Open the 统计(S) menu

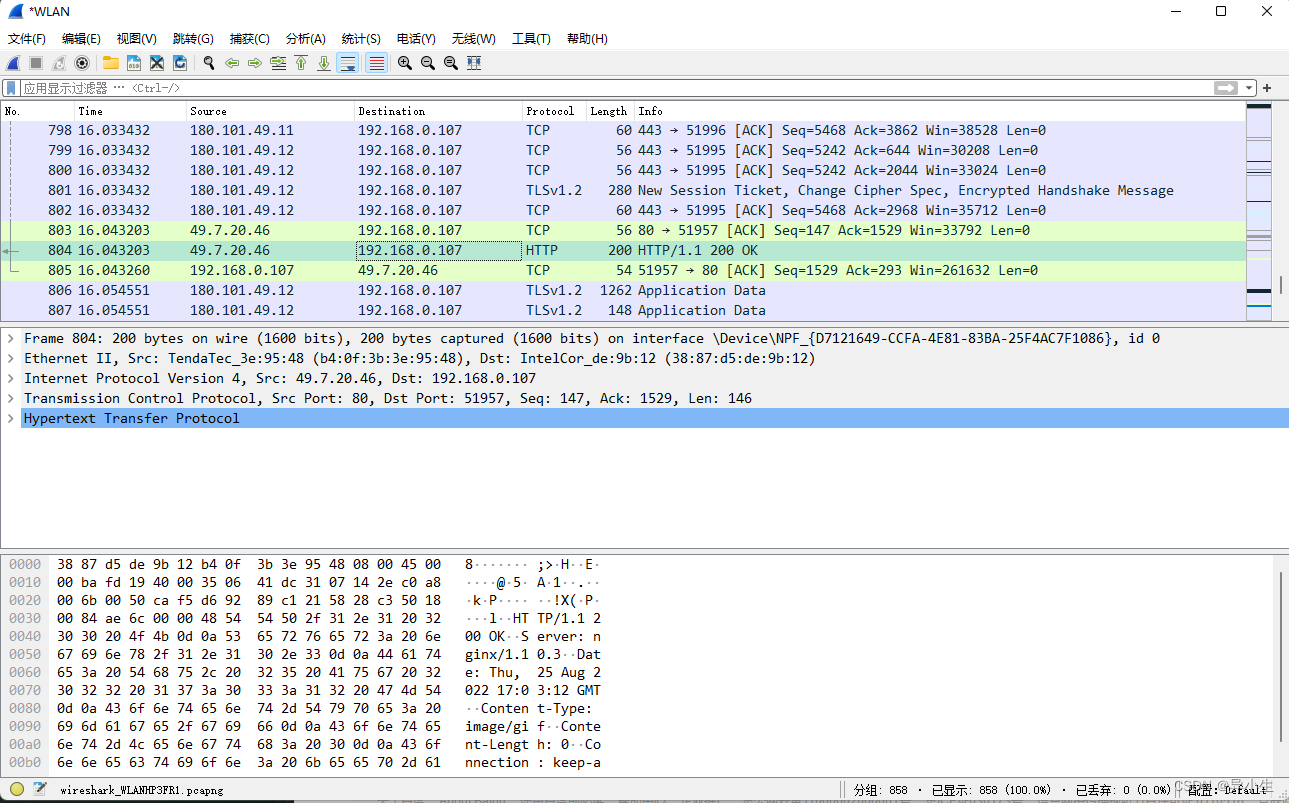361,39
